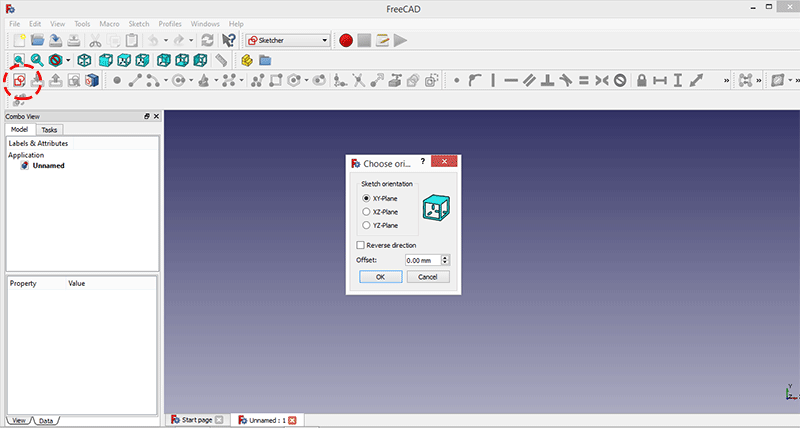The height and width of the screenshot is (428, 800).
Task: Open the Redo history dropdown arrow
Action: click(x=191, y=40)
